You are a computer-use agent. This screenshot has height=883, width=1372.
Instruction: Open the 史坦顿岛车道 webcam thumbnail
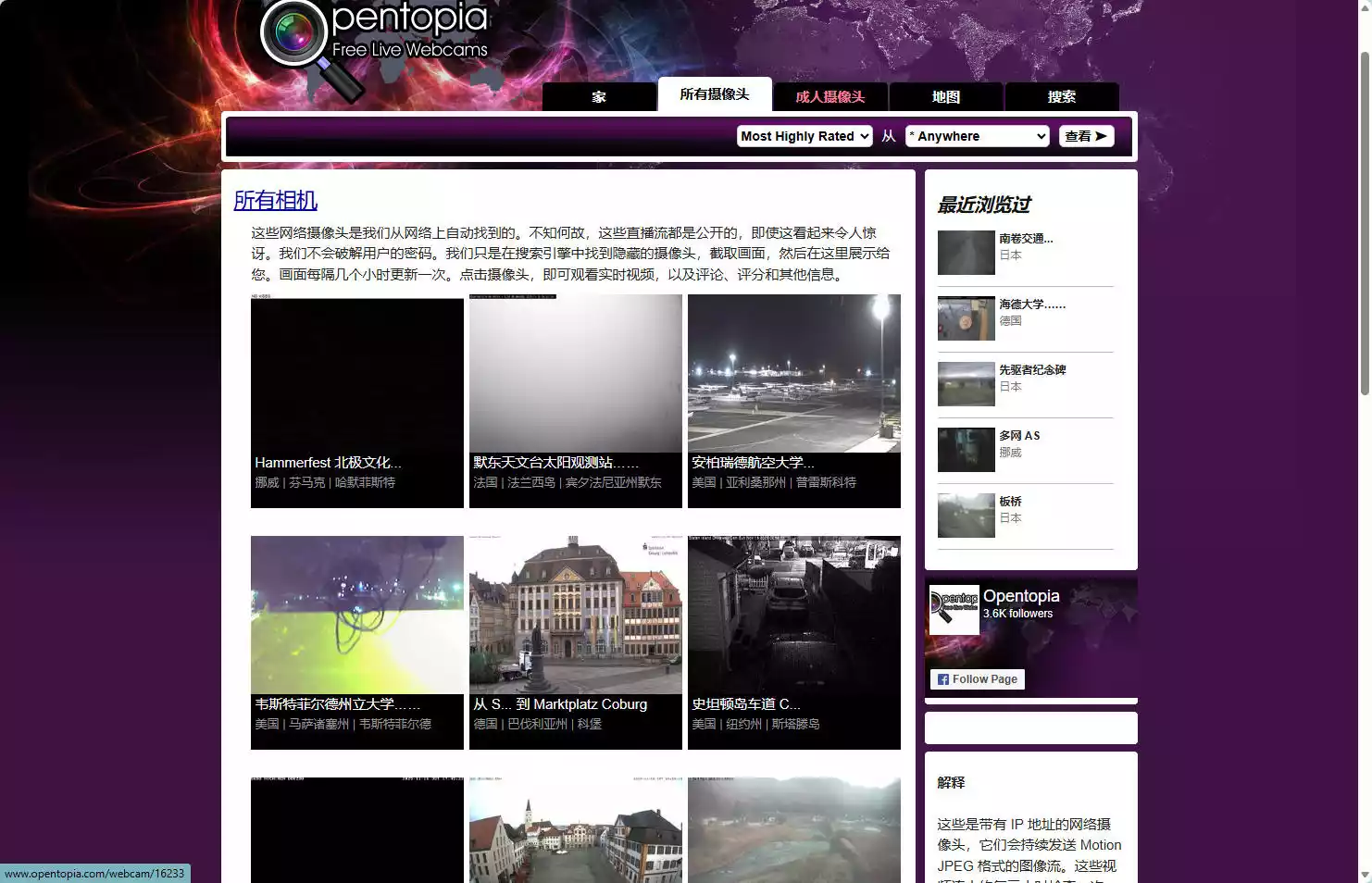point(794,616)
